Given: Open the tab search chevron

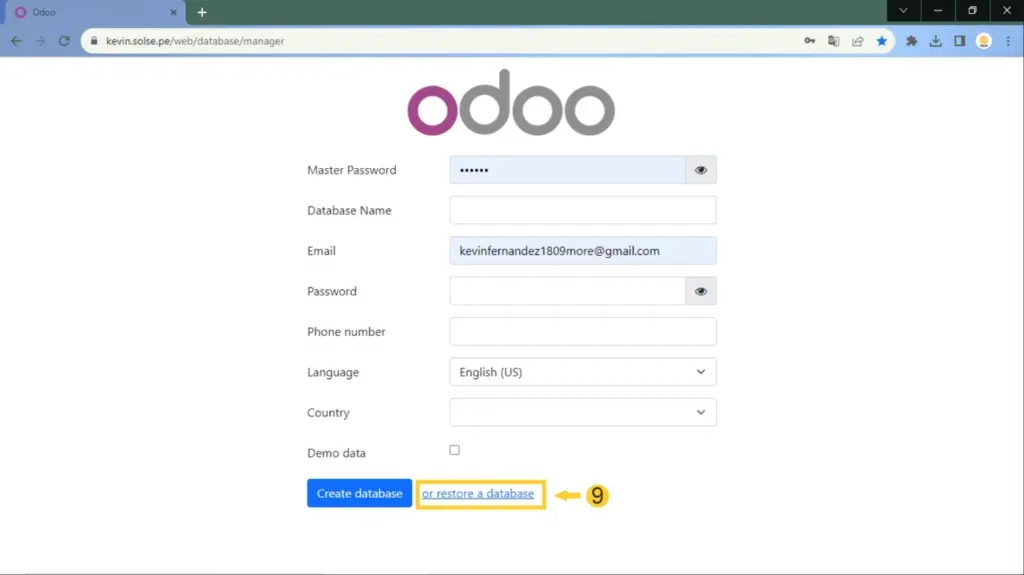Looking at the screenshot, I should pos(903,11).
